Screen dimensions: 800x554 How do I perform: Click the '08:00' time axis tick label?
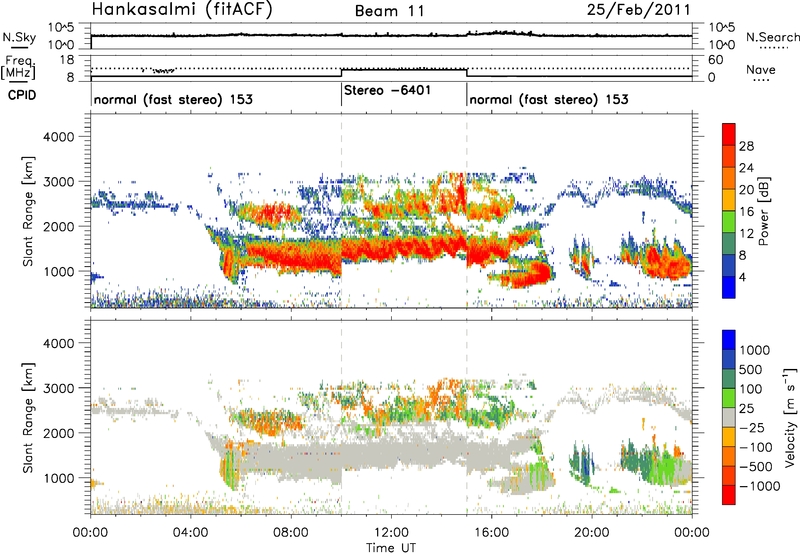(x=291, y=533)
